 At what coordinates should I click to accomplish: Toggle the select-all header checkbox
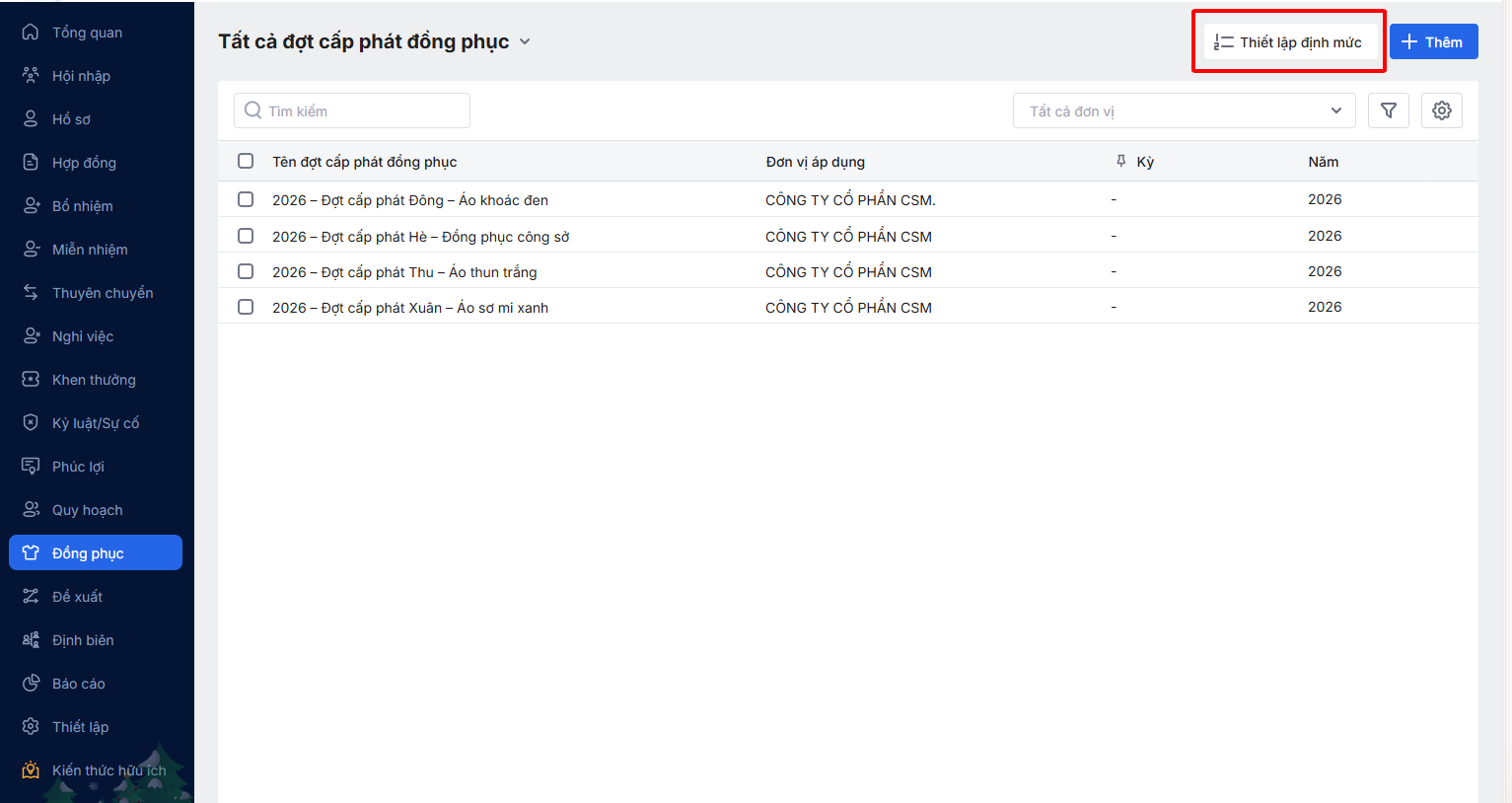(246, 161)
